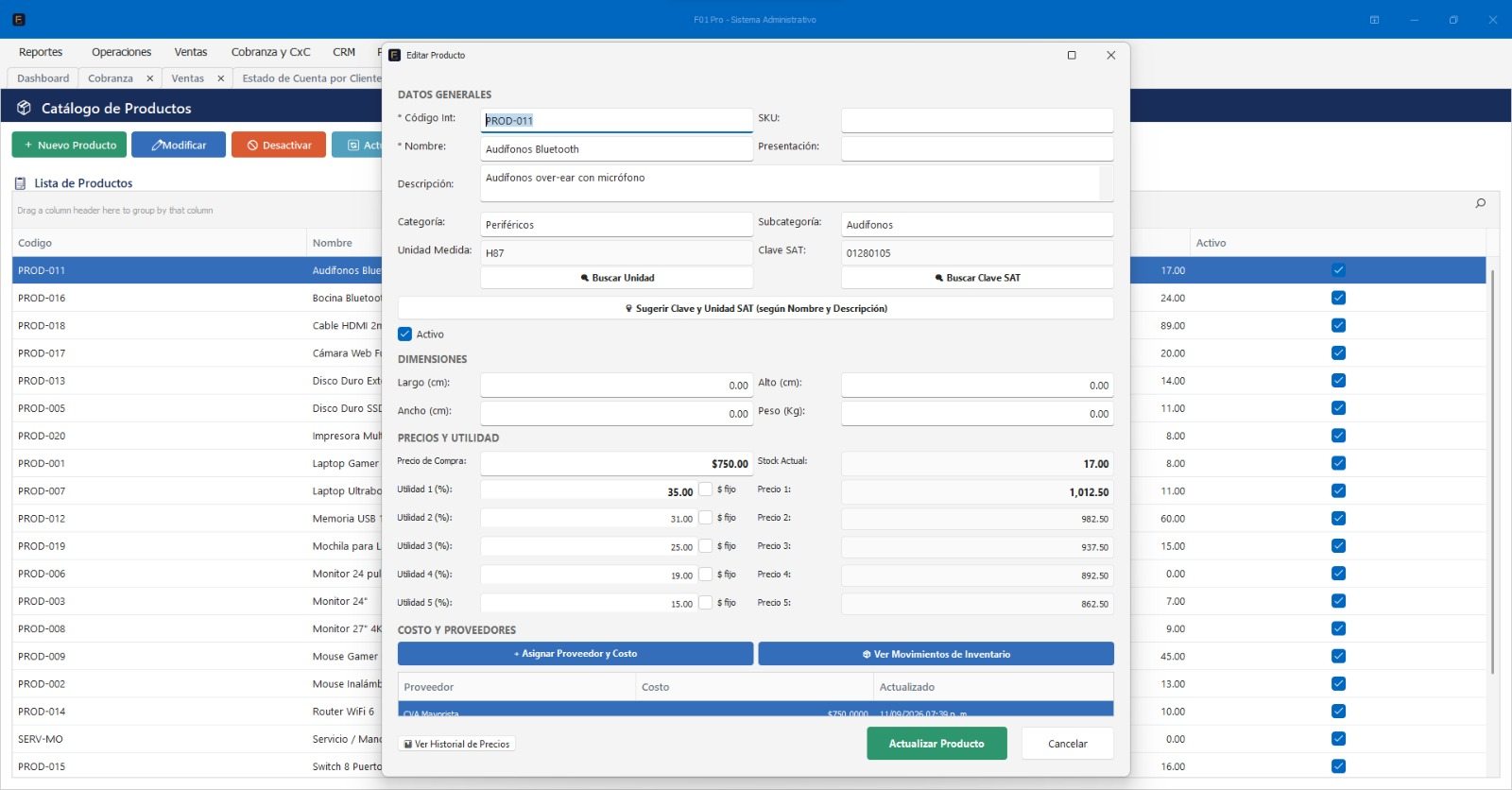Screen dimensions: 1512x790
Task: Click the Cancelar button
Action: pos(1068,744)
